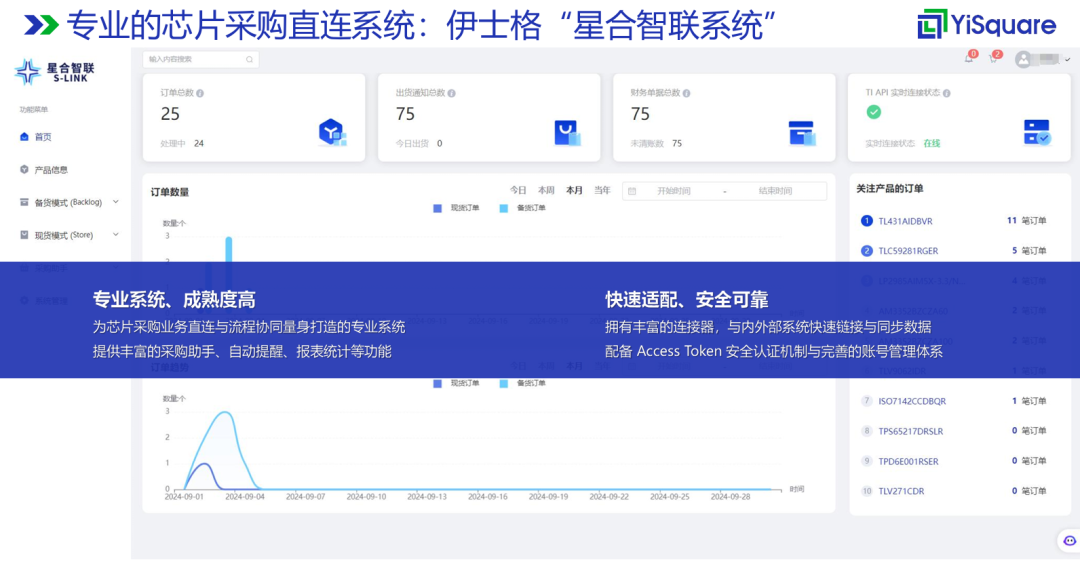This screenshot has width=1080, height=562.
Task: Open product TLV271CDR link
Action: [x=901, y=491]
